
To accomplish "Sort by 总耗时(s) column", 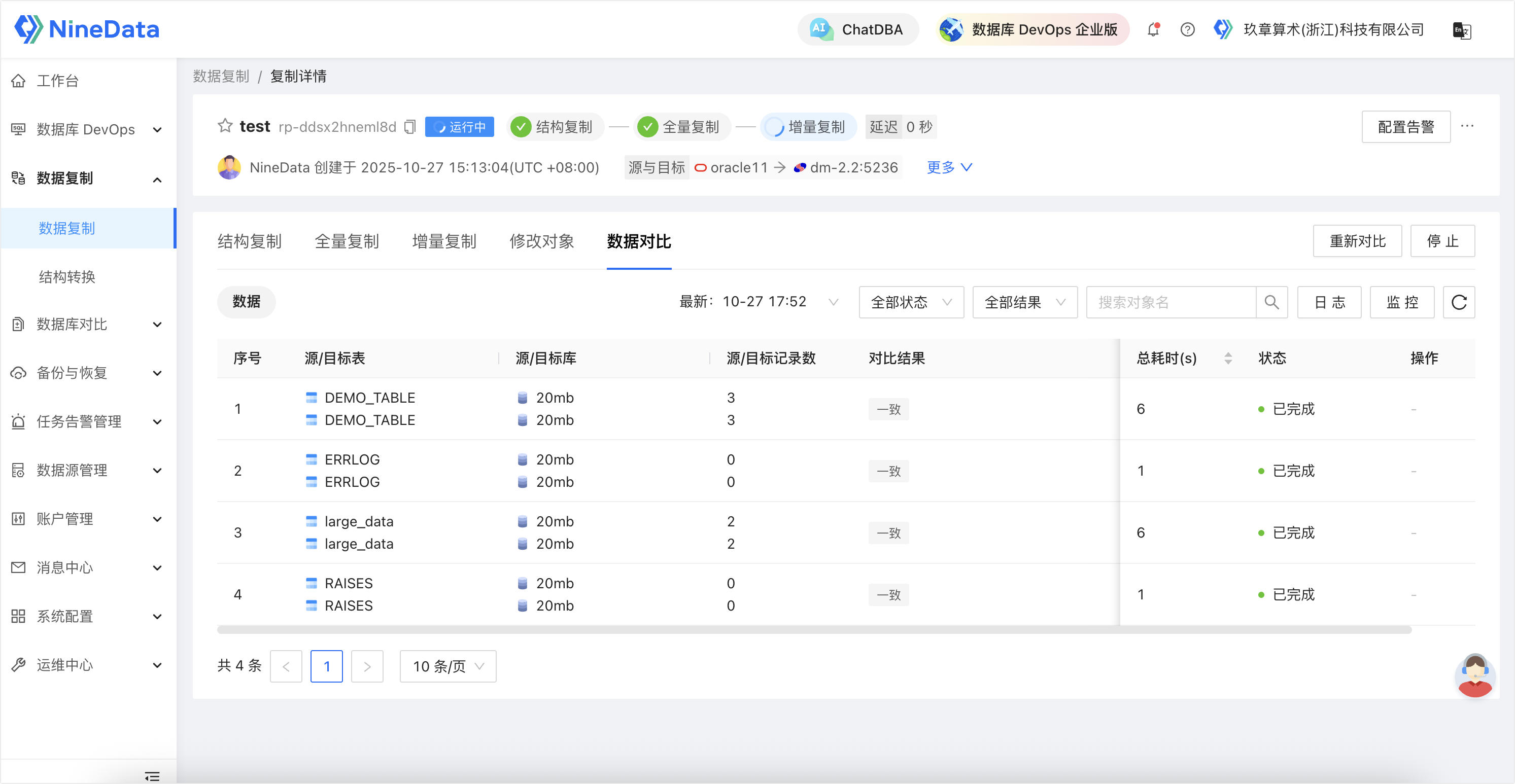I will (x=1227, y=358).
